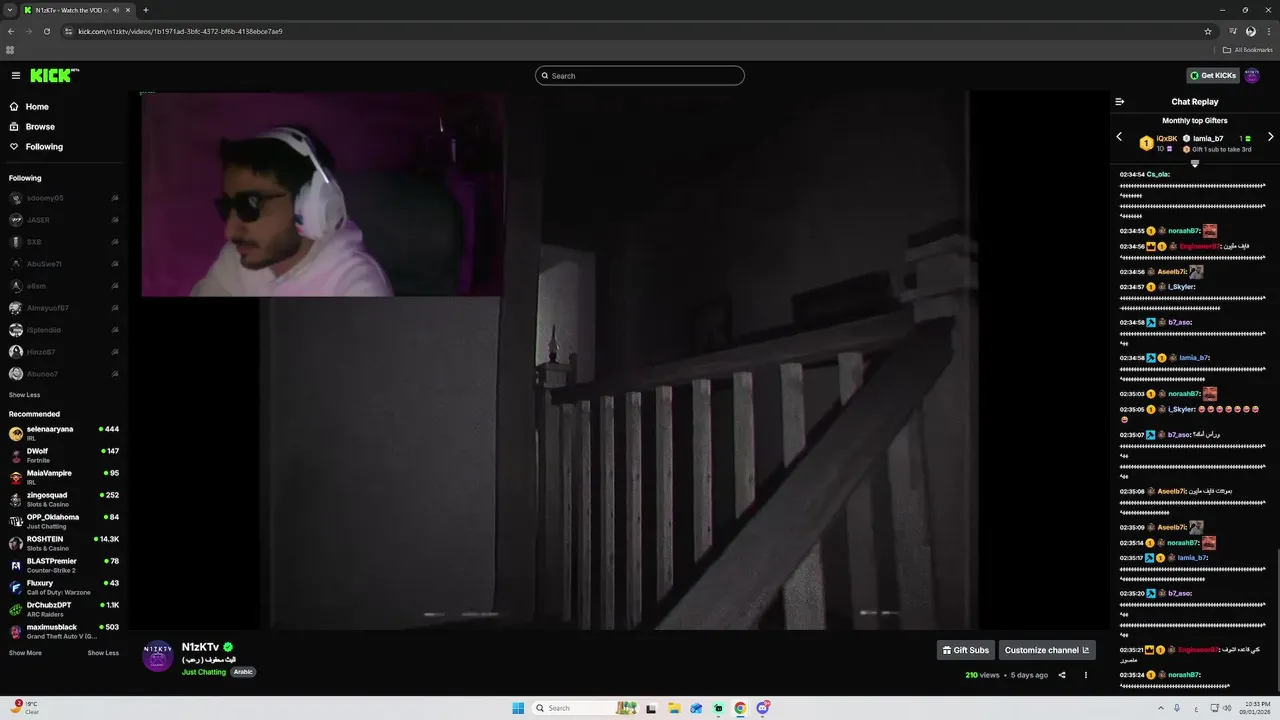Mute the N1zKTv tab audio

pyautogui.click(x=116, y=10)
